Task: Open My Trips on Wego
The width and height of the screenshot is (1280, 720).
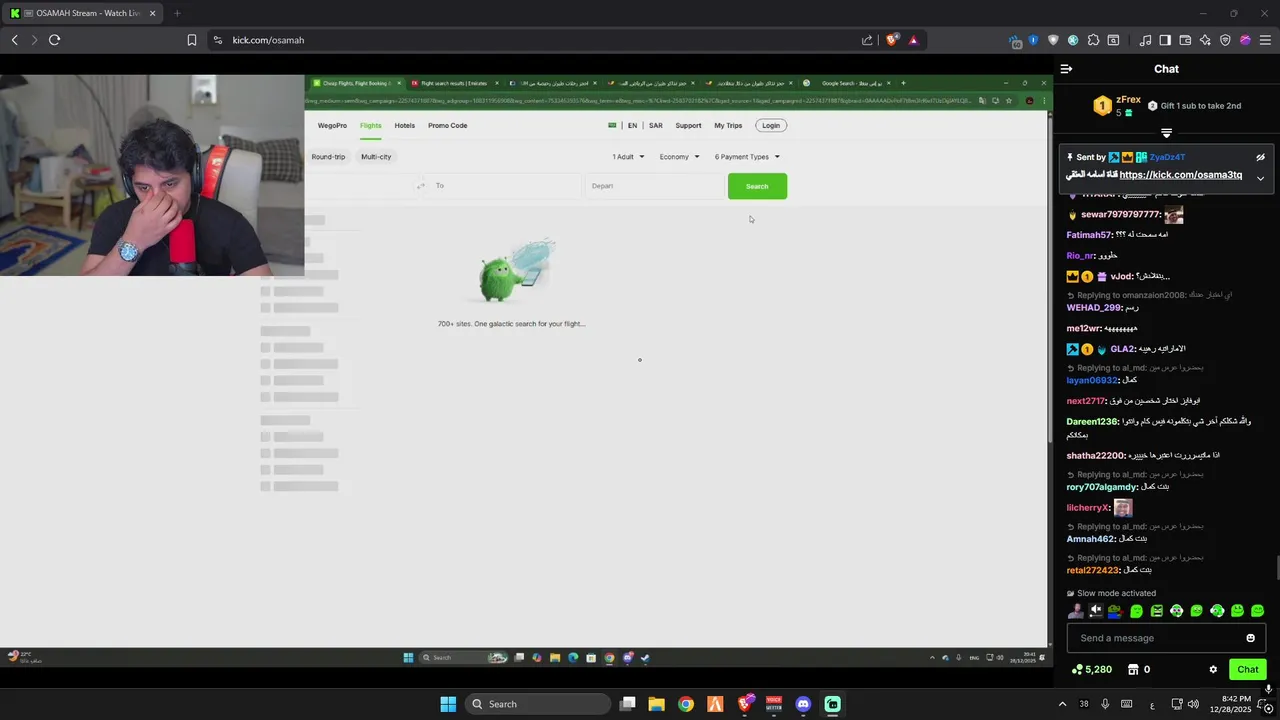Action: click(728, 126)
